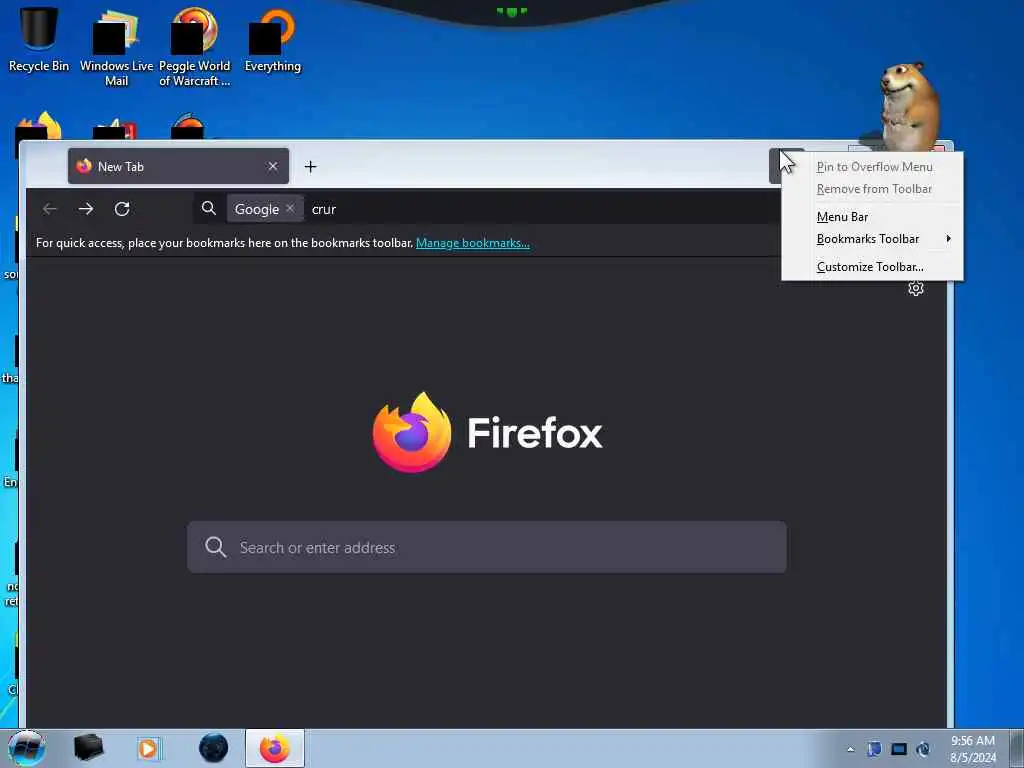Open a new tab with the plus button
The image size is (1024, 768).
[x=310, y=167]
